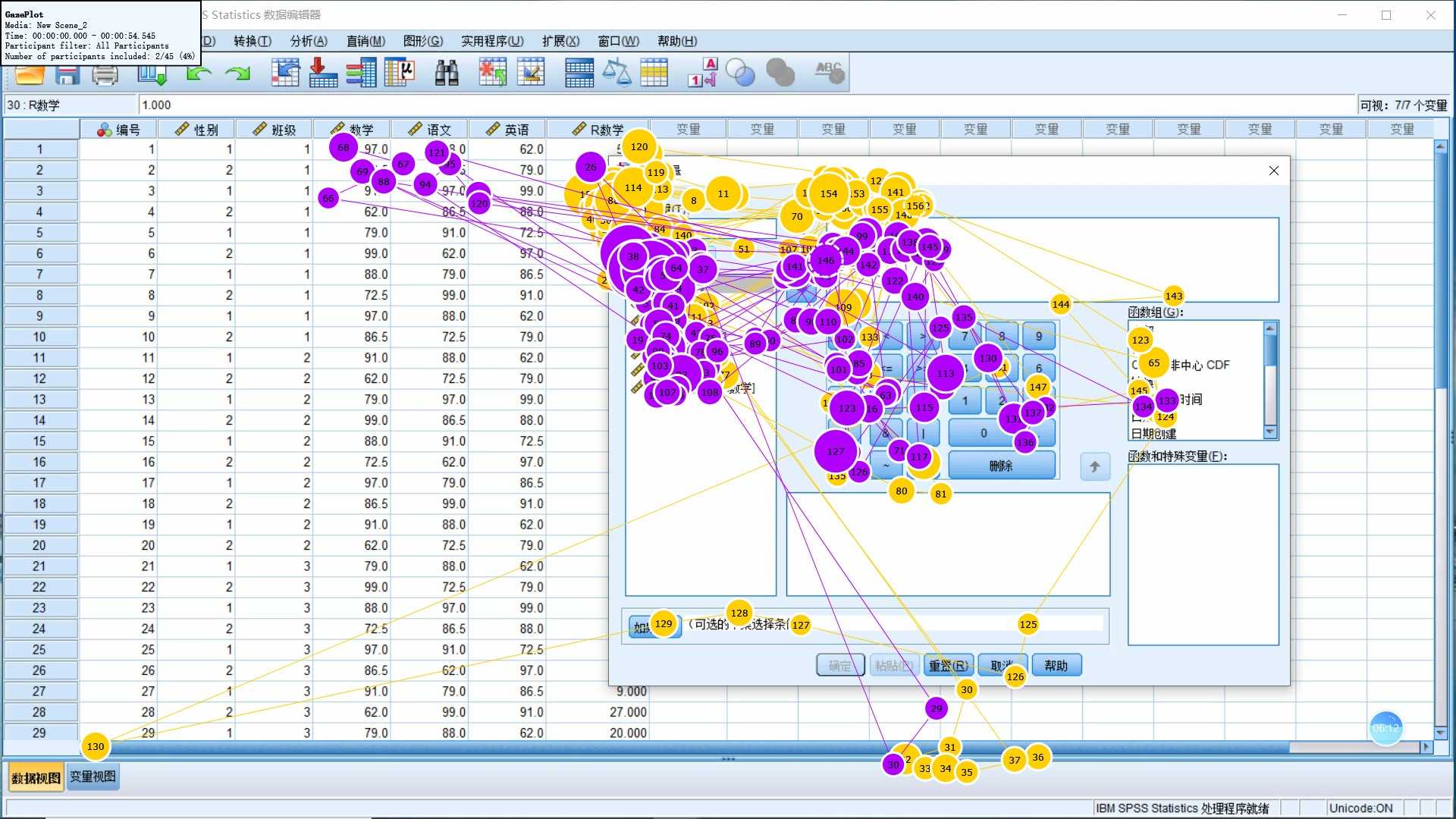The image size is (1456, 819).
Task: Click the Spell Check ABC icon
Action: point(829,73)
